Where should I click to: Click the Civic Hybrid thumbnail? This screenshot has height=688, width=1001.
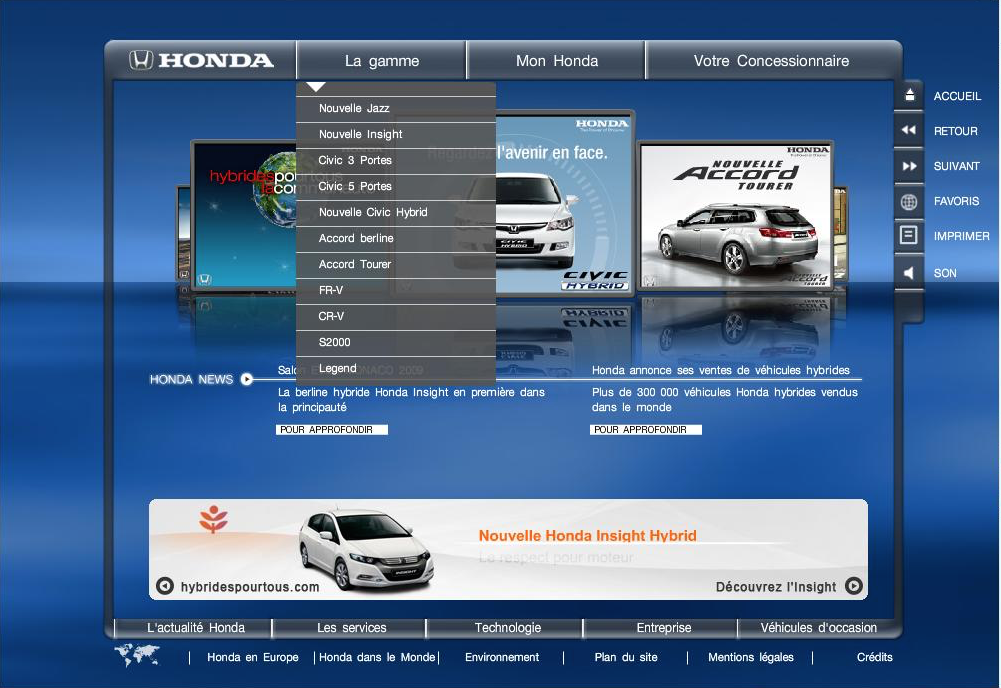(564, 204)
